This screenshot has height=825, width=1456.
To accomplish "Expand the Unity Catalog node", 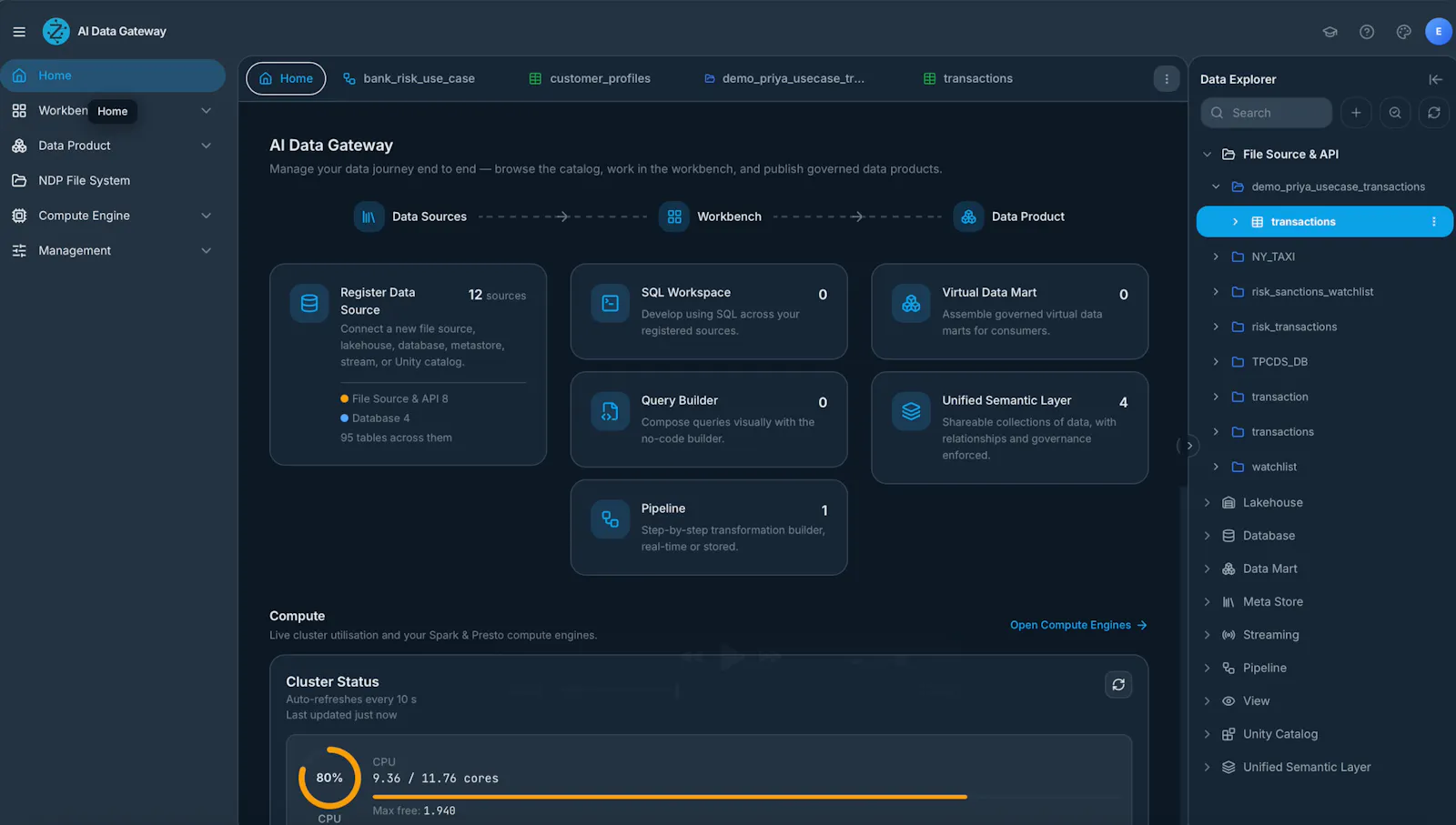I will 1208,734.
